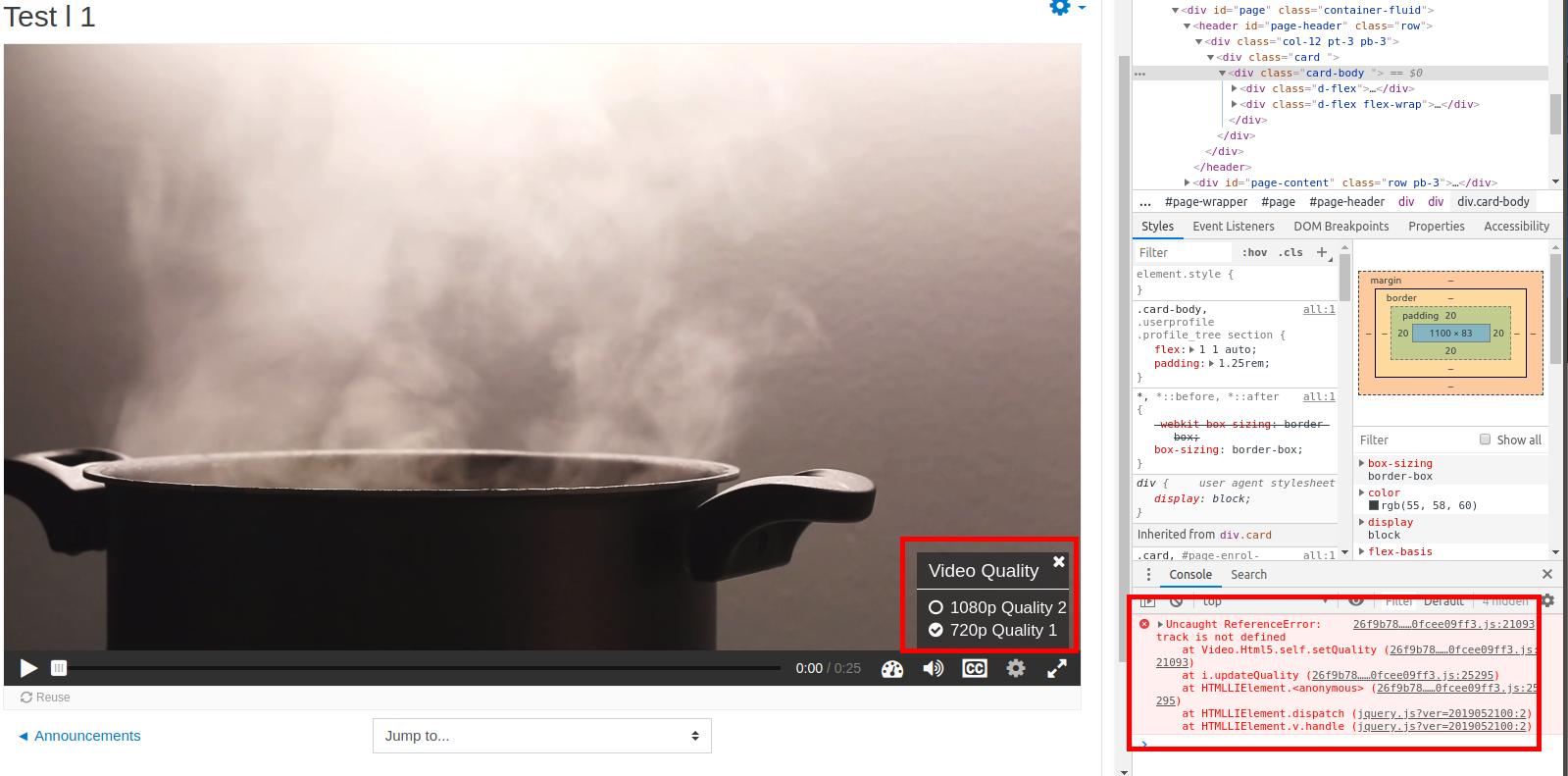Focus the Styles filter input
This screenshot has height=776, width=1568.
point(1182,253)
